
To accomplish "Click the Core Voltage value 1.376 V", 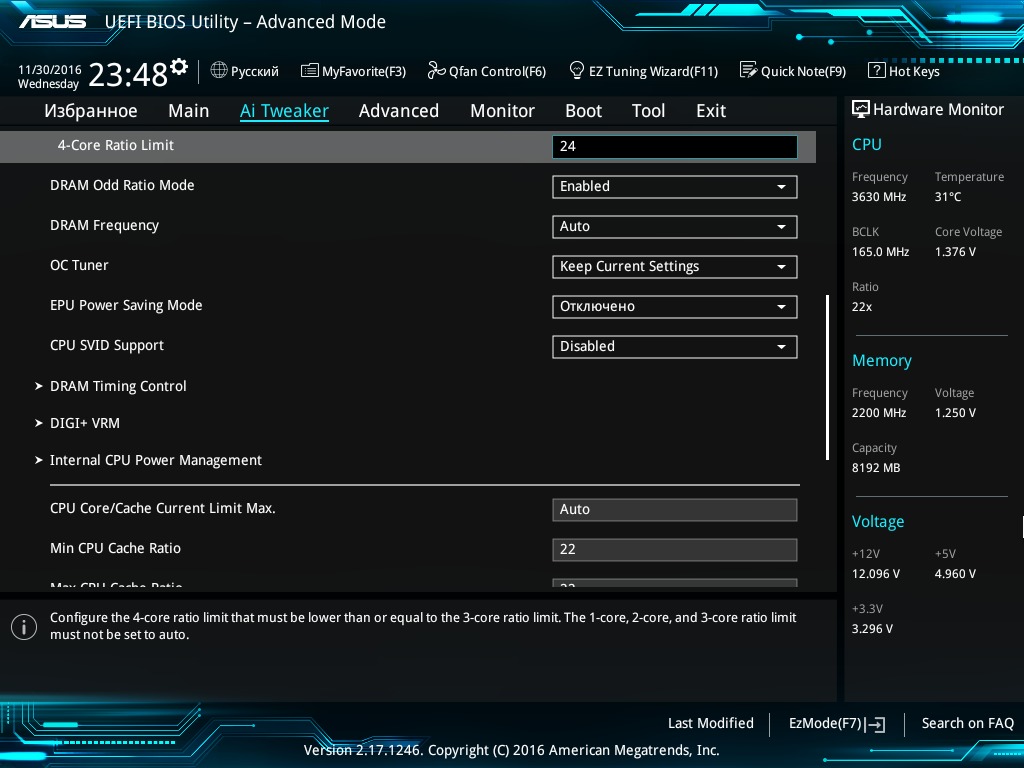I will 955,251.
